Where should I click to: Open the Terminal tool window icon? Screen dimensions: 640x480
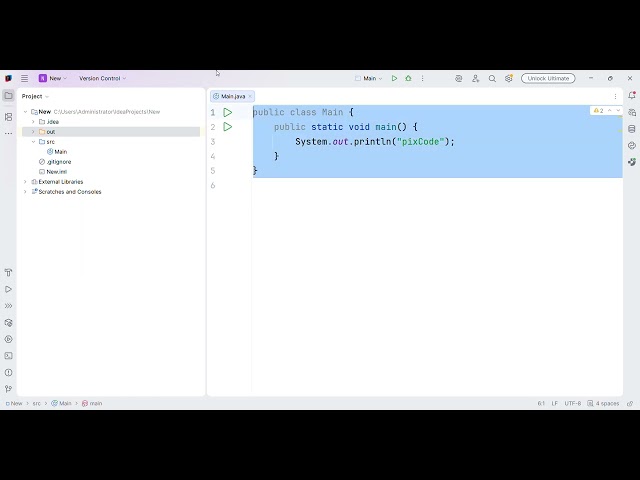pyautogui.click(x=8, y=356)
